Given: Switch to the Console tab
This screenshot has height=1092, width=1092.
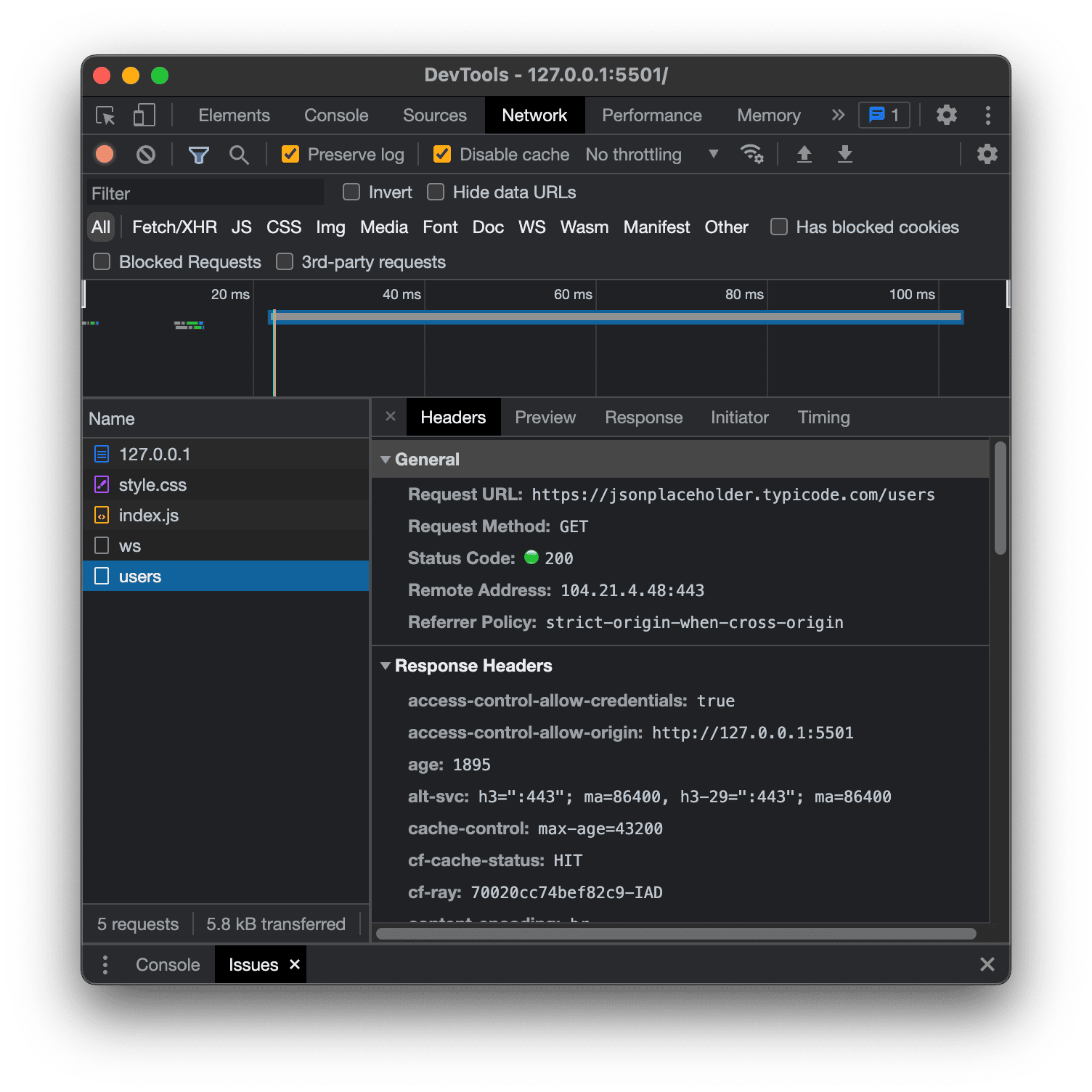Looking at the screenshot, I should 336,115.
